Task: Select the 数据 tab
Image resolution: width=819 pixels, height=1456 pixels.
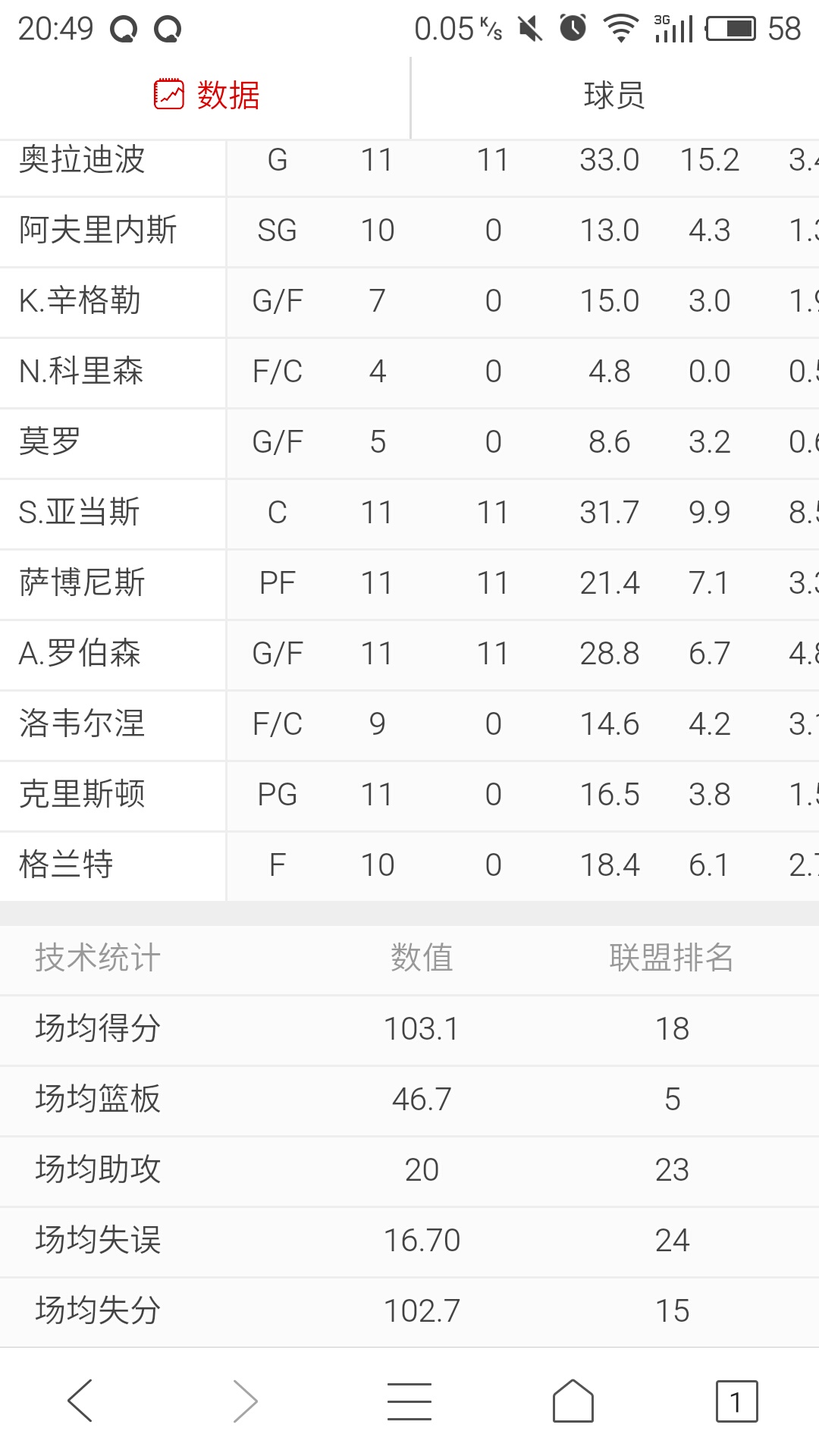Action: point(206,96)
